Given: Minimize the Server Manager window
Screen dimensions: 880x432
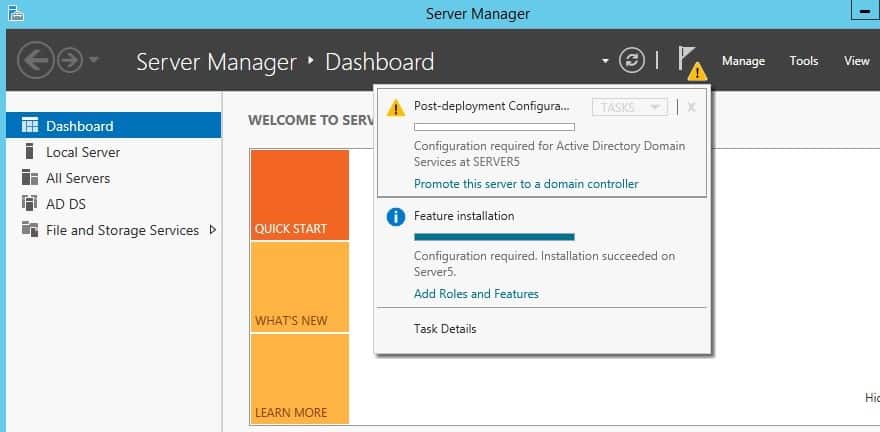Looking at the screenshot, I should tap(865, 11).
